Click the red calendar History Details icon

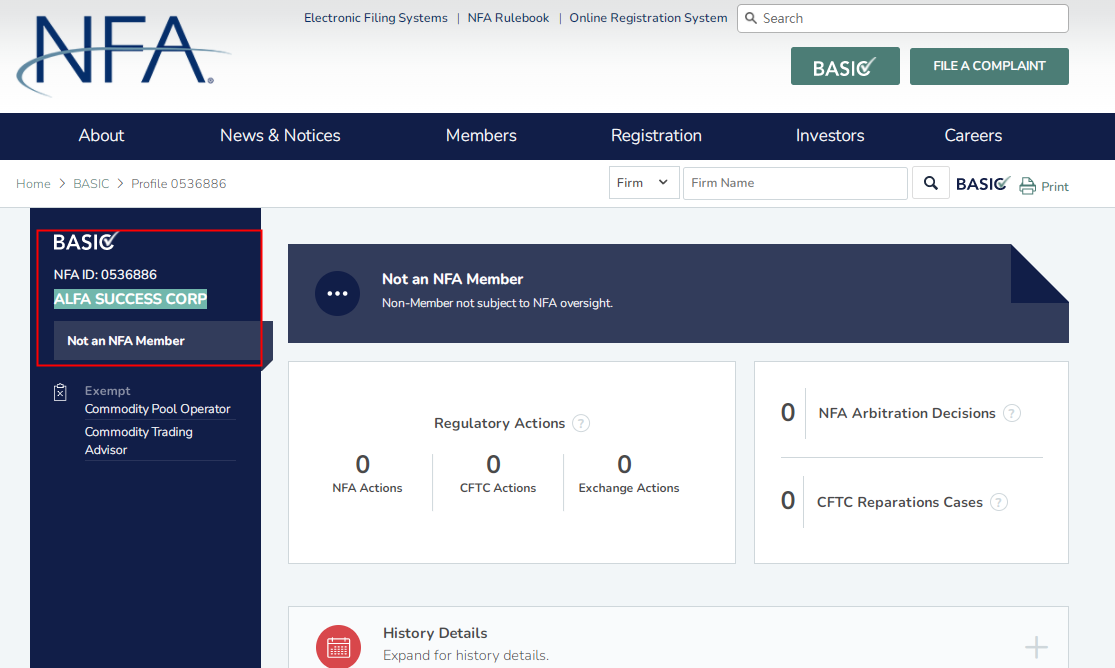click(338, 646)
